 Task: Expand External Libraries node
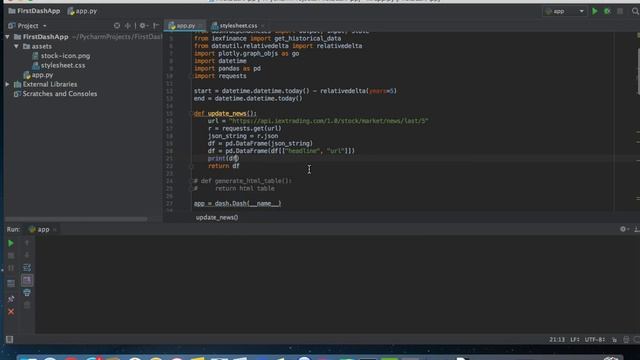click(x=7, y=84)
